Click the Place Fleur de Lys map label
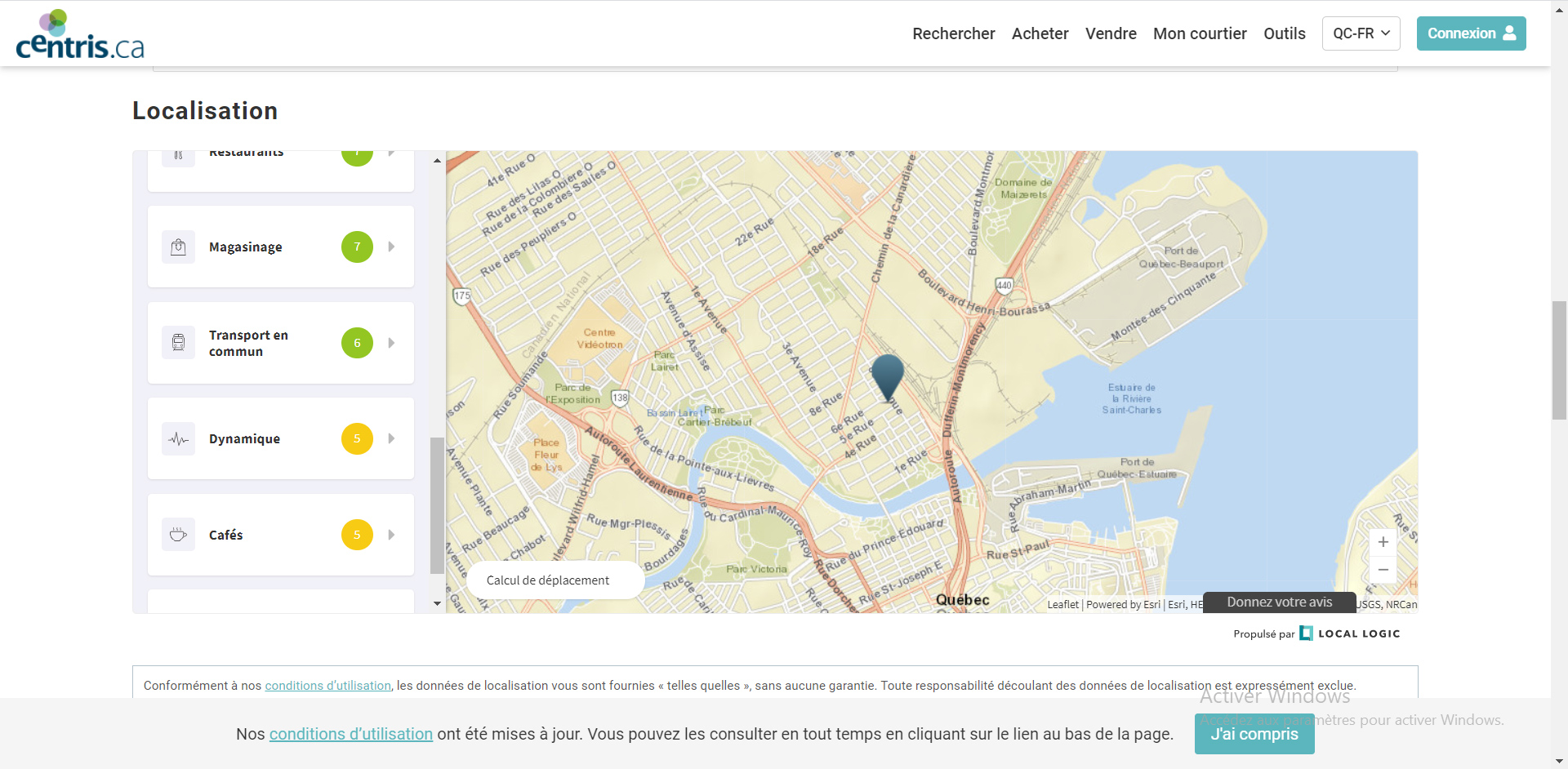 (x=546, y=455)
